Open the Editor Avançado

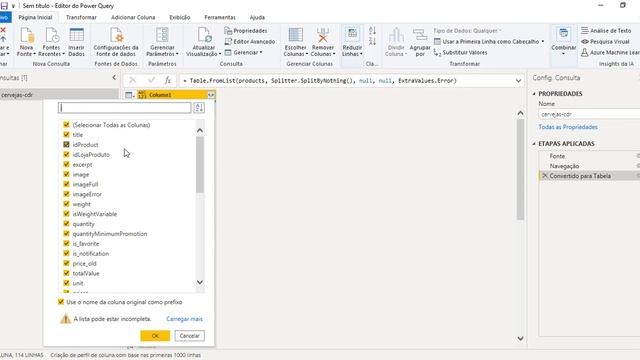point(250,42)
